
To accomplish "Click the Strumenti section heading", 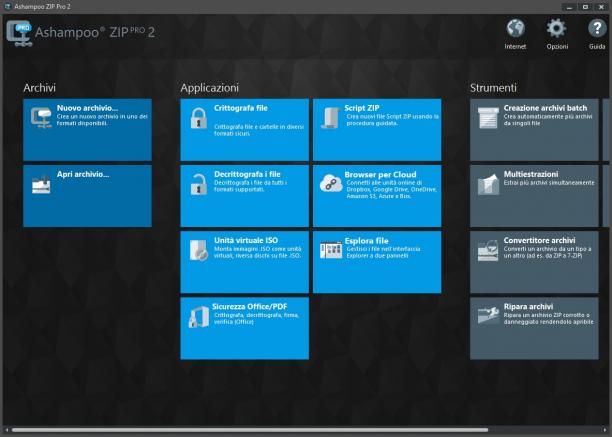I will click(x=493, y=88).
